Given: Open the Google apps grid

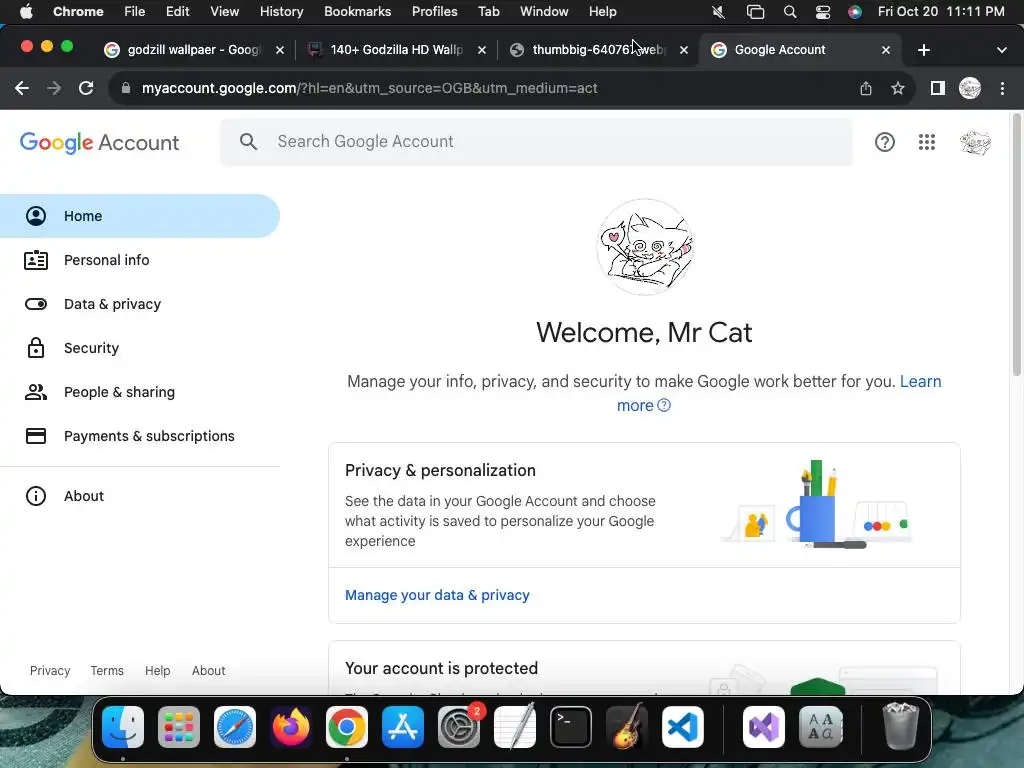Looking at the screenshot, I should (927, 142).
